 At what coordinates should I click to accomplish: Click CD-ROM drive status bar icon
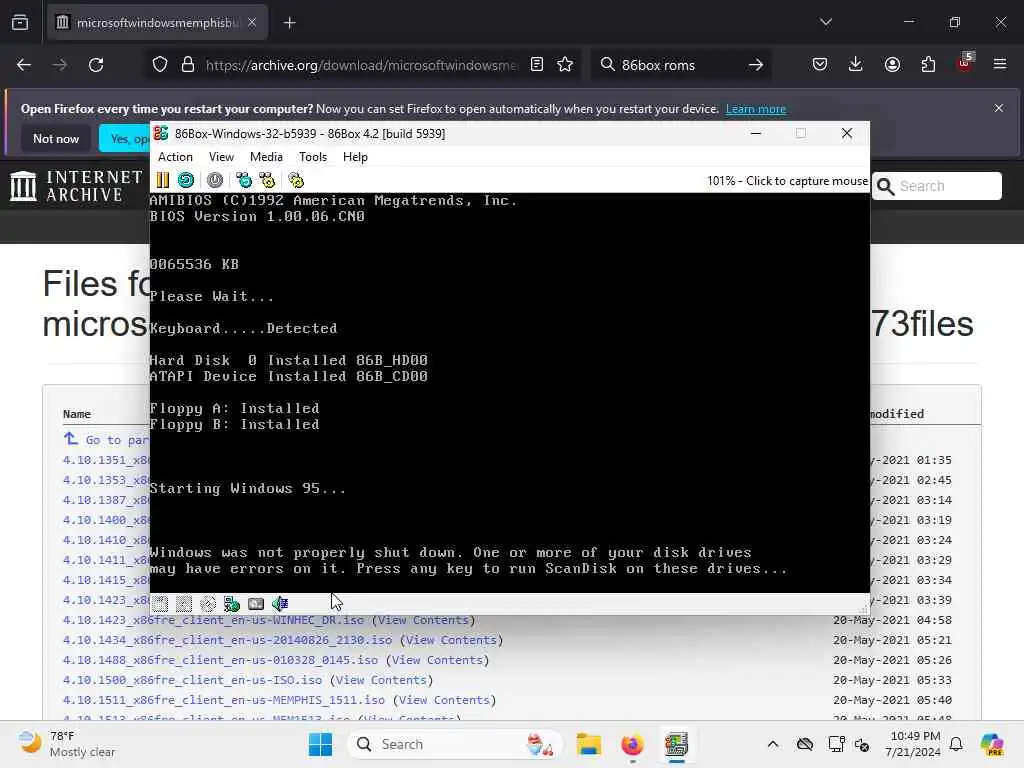(x=208, y=604)
